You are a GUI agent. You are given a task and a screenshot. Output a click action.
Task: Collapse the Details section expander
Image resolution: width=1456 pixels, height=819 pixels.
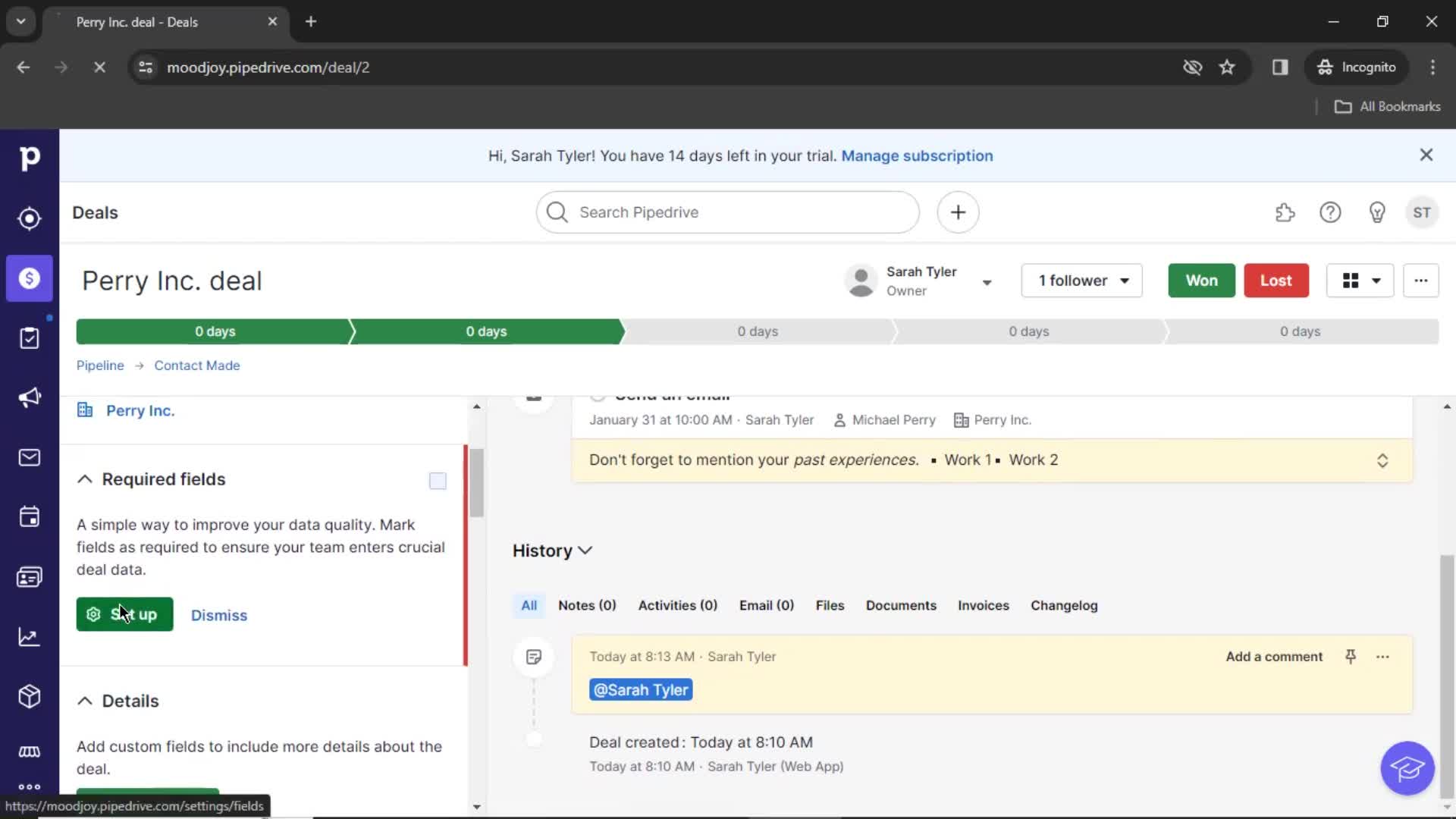[85, 700]
